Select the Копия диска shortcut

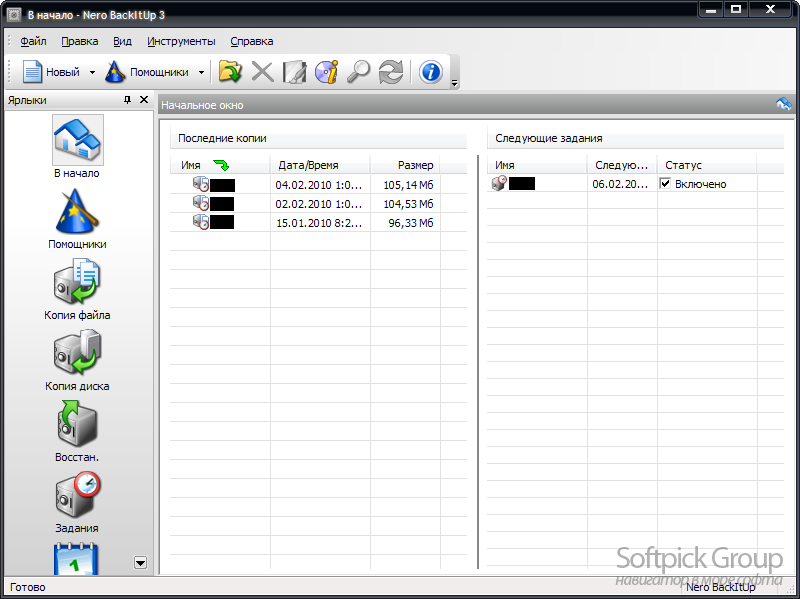pos(77,361)
